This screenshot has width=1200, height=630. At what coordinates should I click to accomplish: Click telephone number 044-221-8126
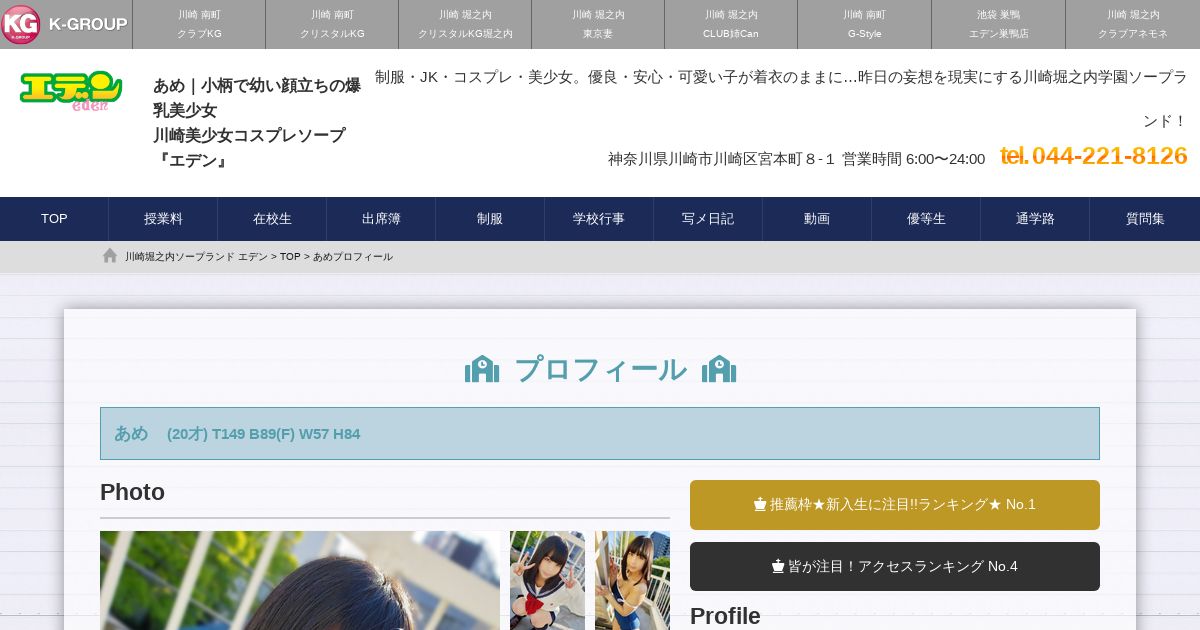click(x=1094, y=156)
